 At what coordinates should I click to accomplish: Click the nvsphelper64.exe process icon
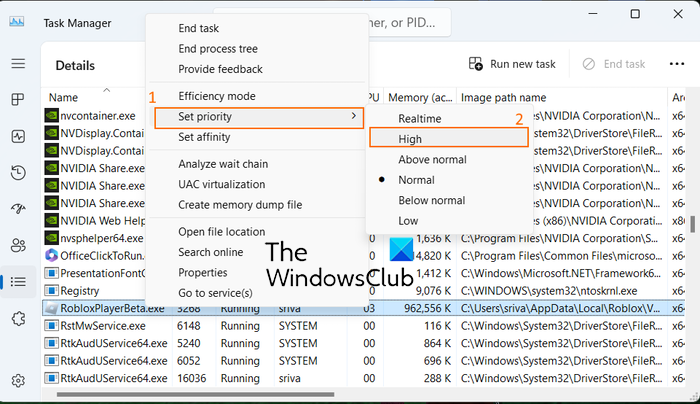[51, 238]
